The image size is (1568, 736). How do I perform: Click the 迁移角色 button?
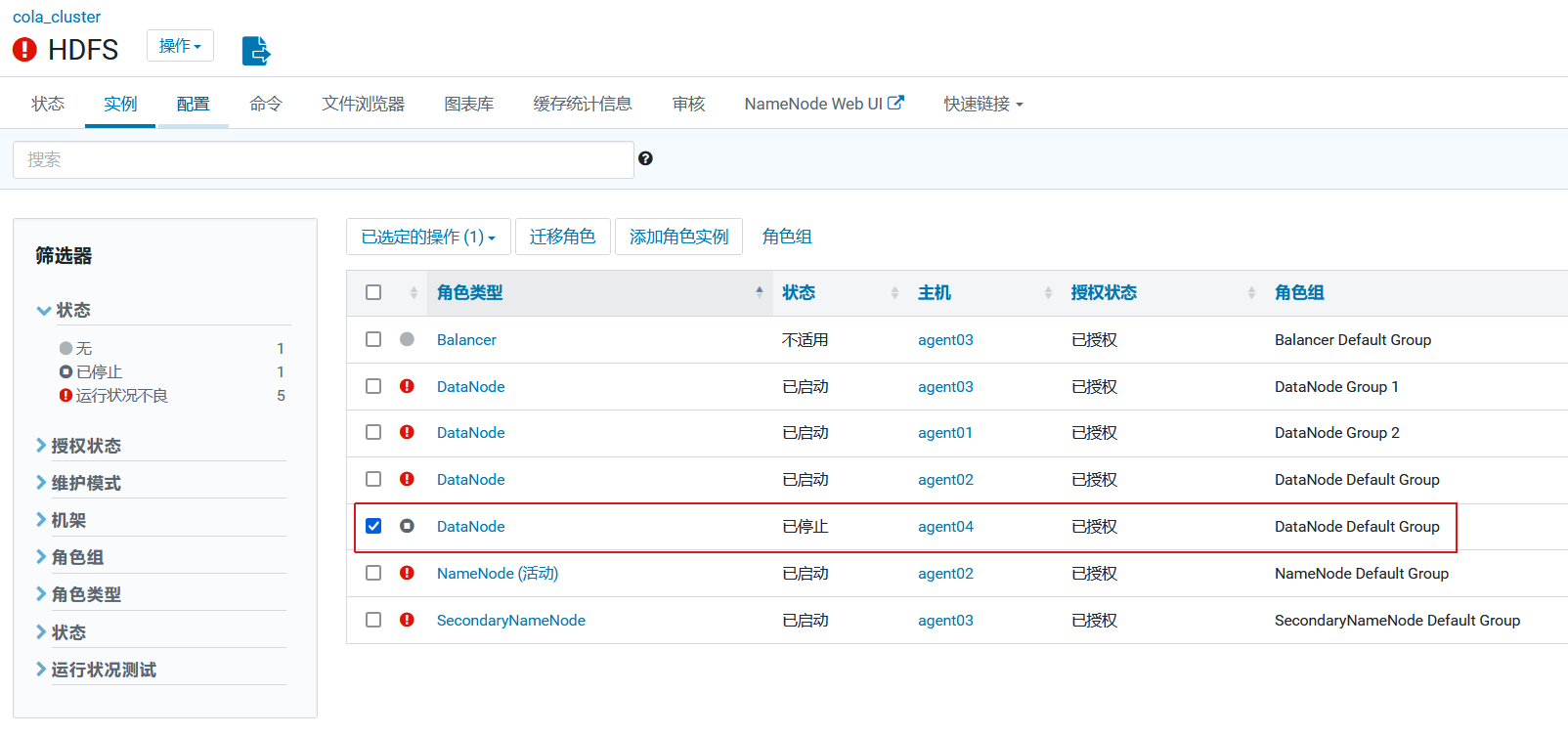tap(562, 237)
